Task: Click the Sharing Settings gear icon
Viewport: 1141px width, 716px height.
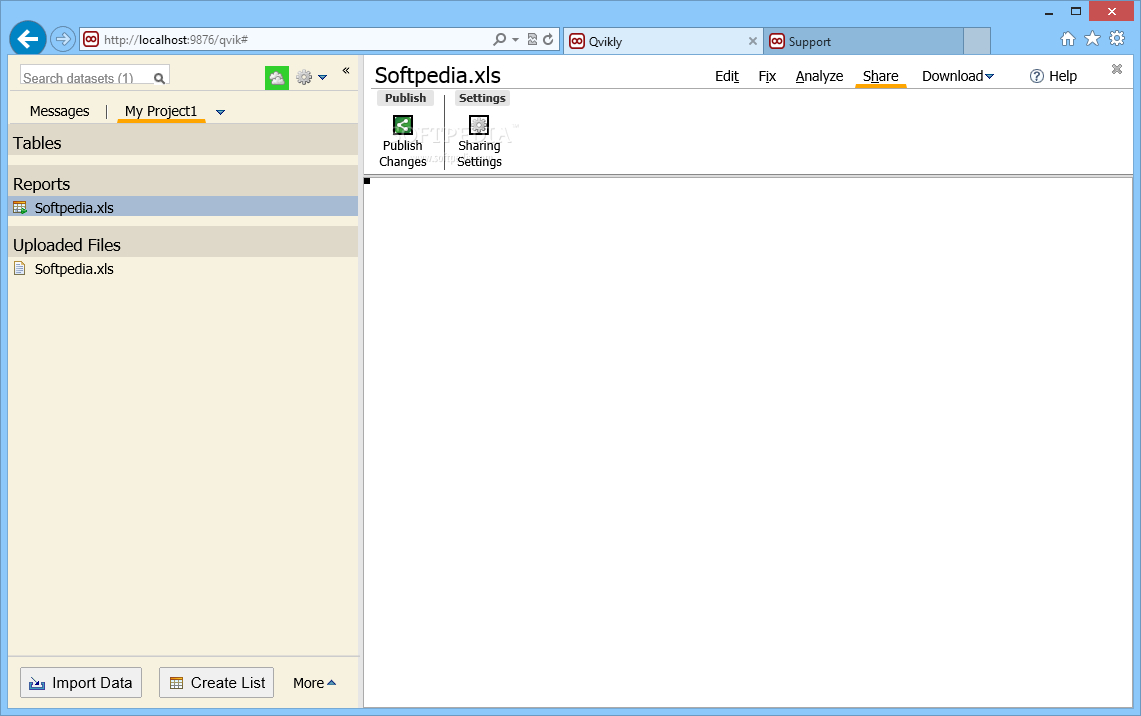Action: click(479, 125)
